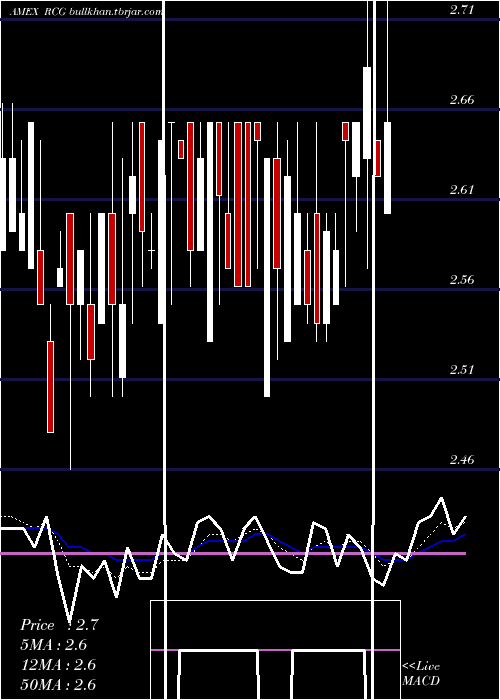The image size is (500, 700).
Task: Click the AMEX RCG bullkhan.tbrjar.com title text
Action: click(85, 12)
